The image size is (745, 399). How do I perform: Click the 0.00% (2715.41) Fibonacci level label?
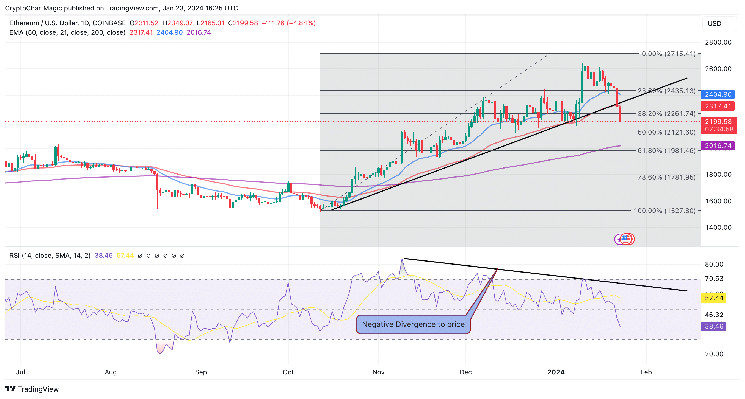[x=668, y=54]
